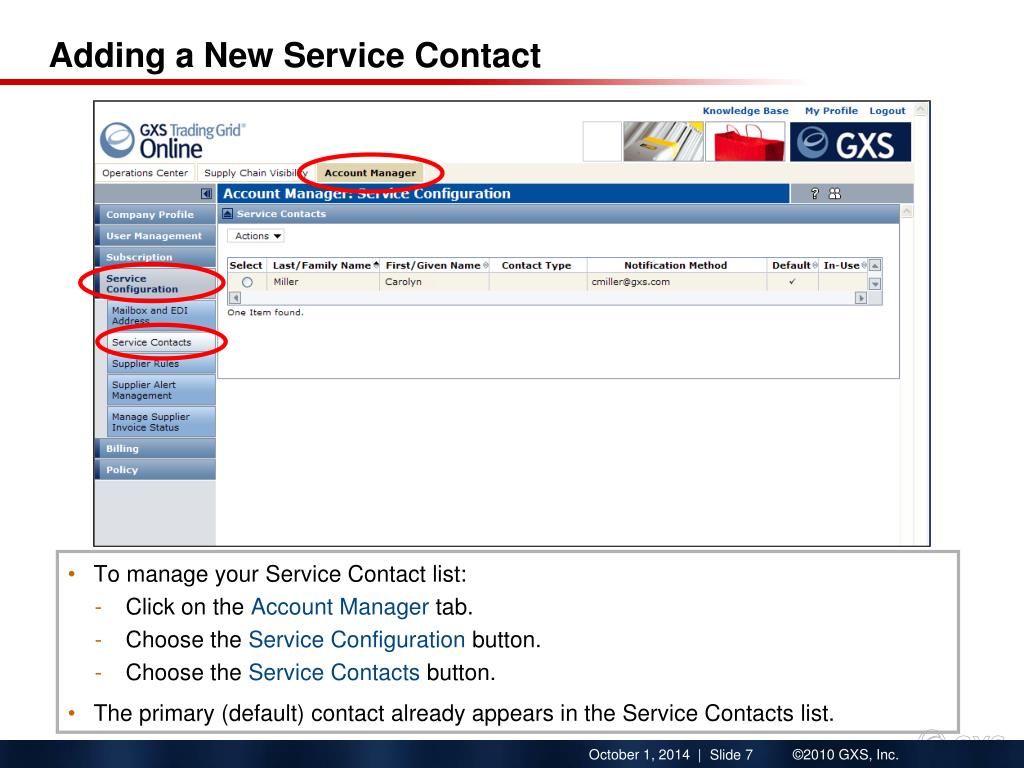Image resolution: width=1024 pixels, height=768 pixels.
Task: Sort by Default column header
Action: coord(794,265)
